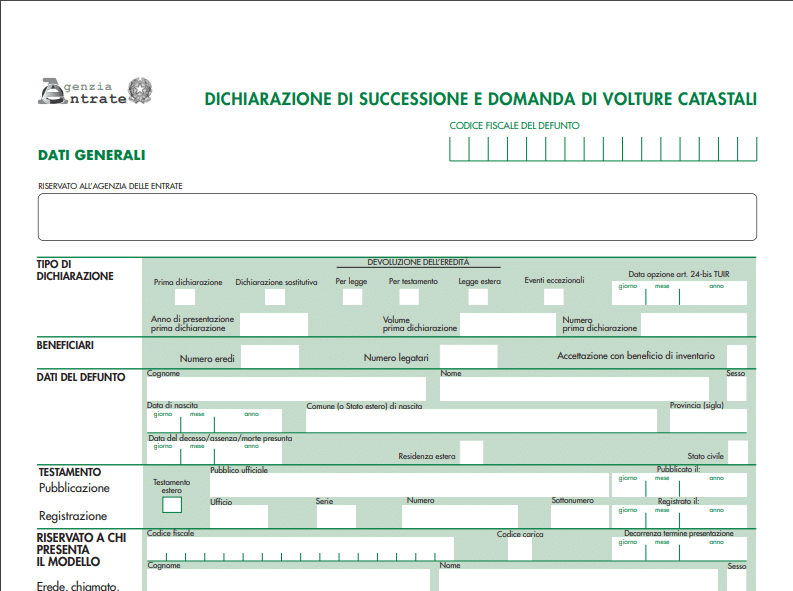The image size is (793, 591).
Task: Check Accettazione con beneficio di inventario
Action: [x=736, y=356]
